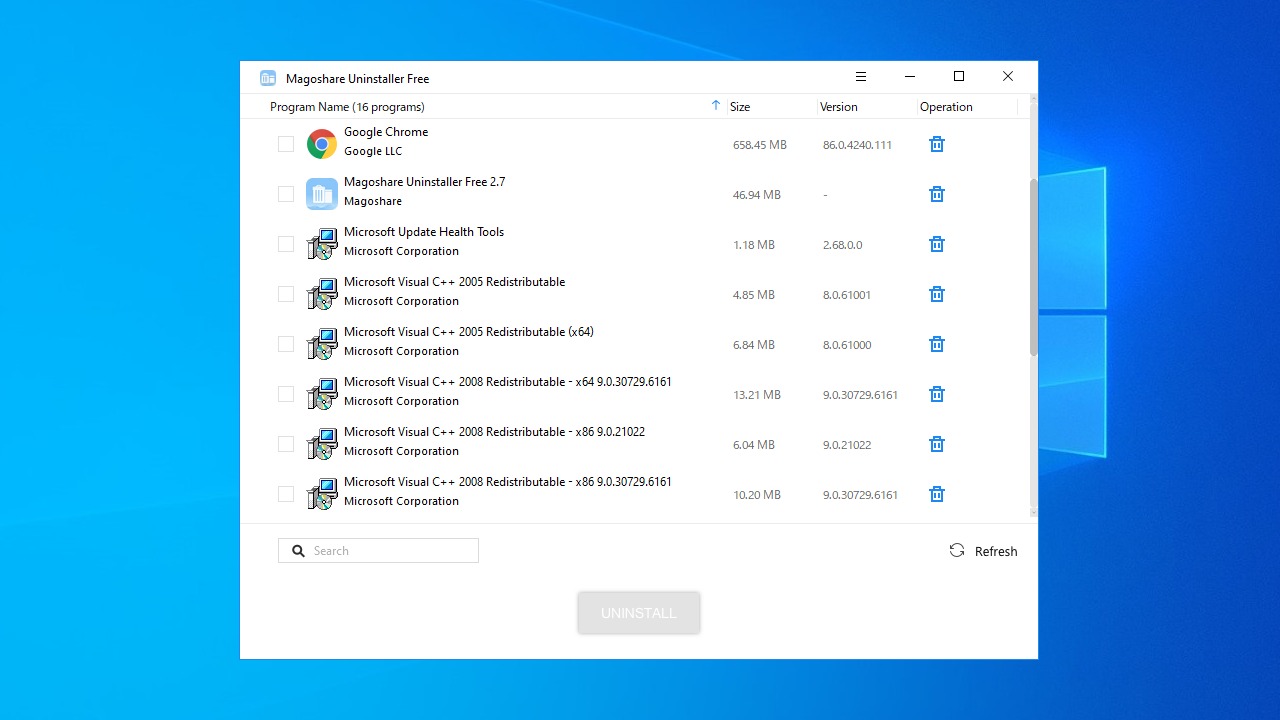Click the Magoshare Uninstaller program icon in list
The width and height of the screenshot is (1280, 720).
click(322, 194)
